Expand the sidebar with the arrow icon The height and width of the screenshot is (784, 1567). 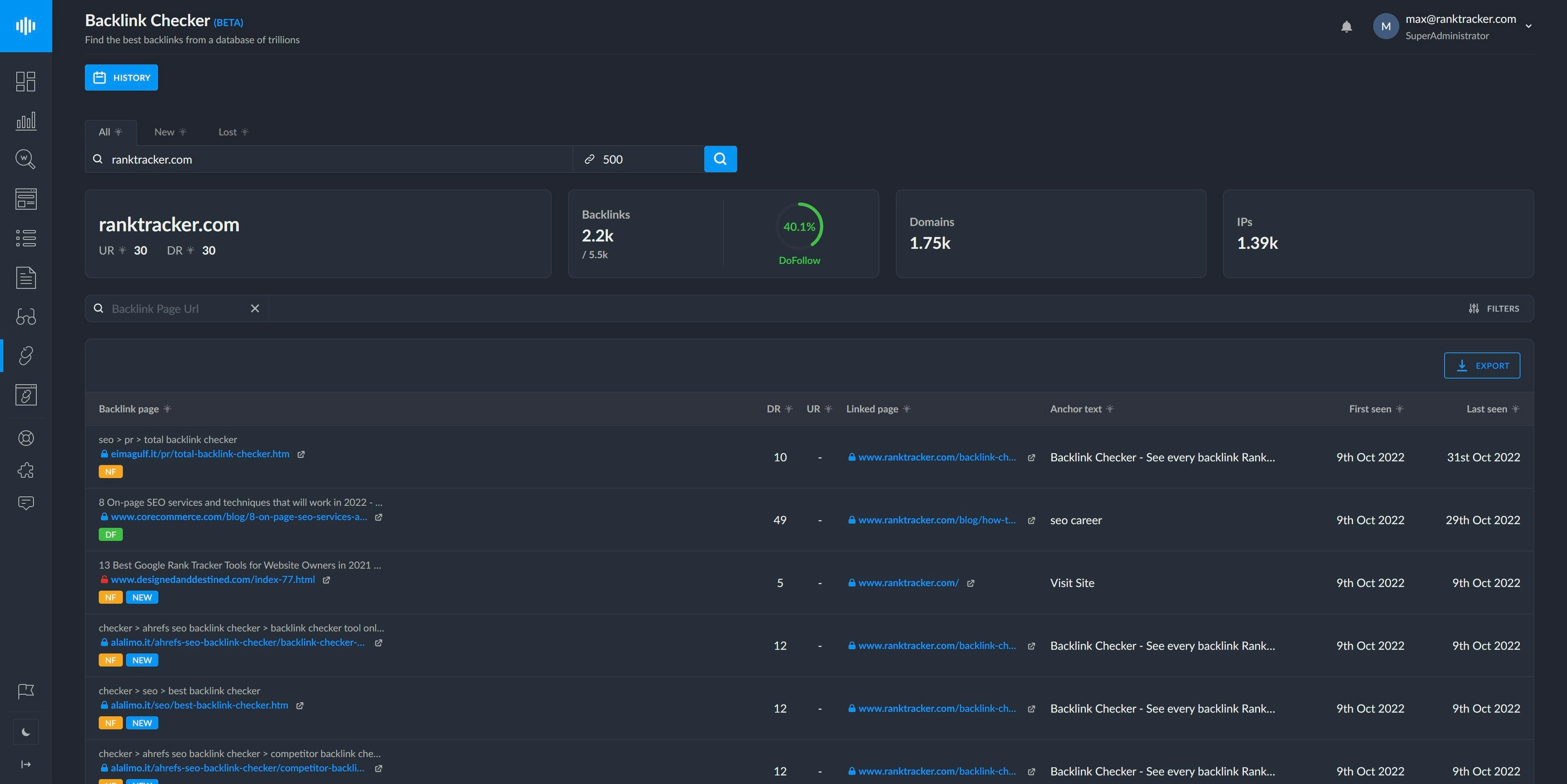pos(26,764)
